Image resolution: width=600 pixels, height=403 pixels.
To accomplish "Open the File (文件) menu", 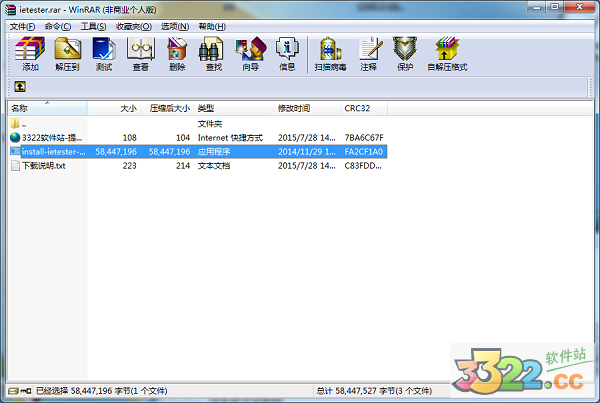I will coord(22,26).
